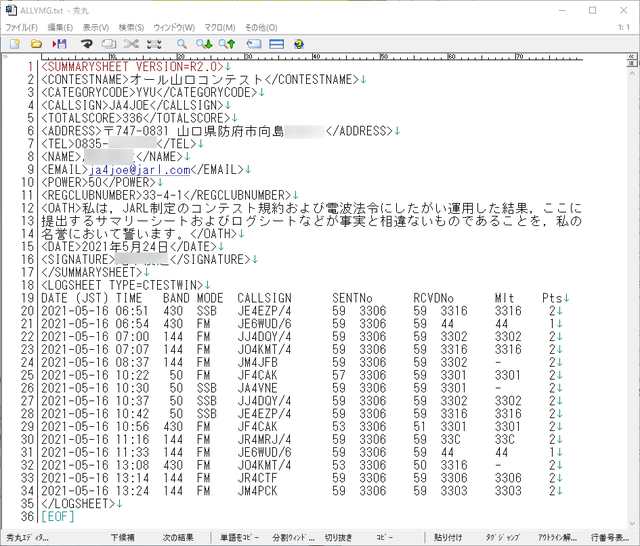Click callsign JR4MRJ/4 in the 11:16 row
The image size is (640, 546).
pos(264,439)
